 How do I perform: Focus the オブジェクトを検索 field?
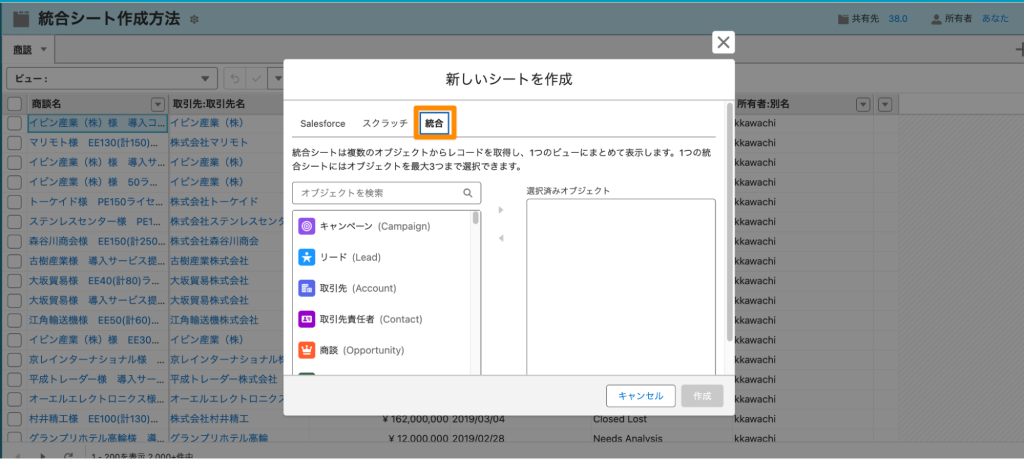[387, 193]
